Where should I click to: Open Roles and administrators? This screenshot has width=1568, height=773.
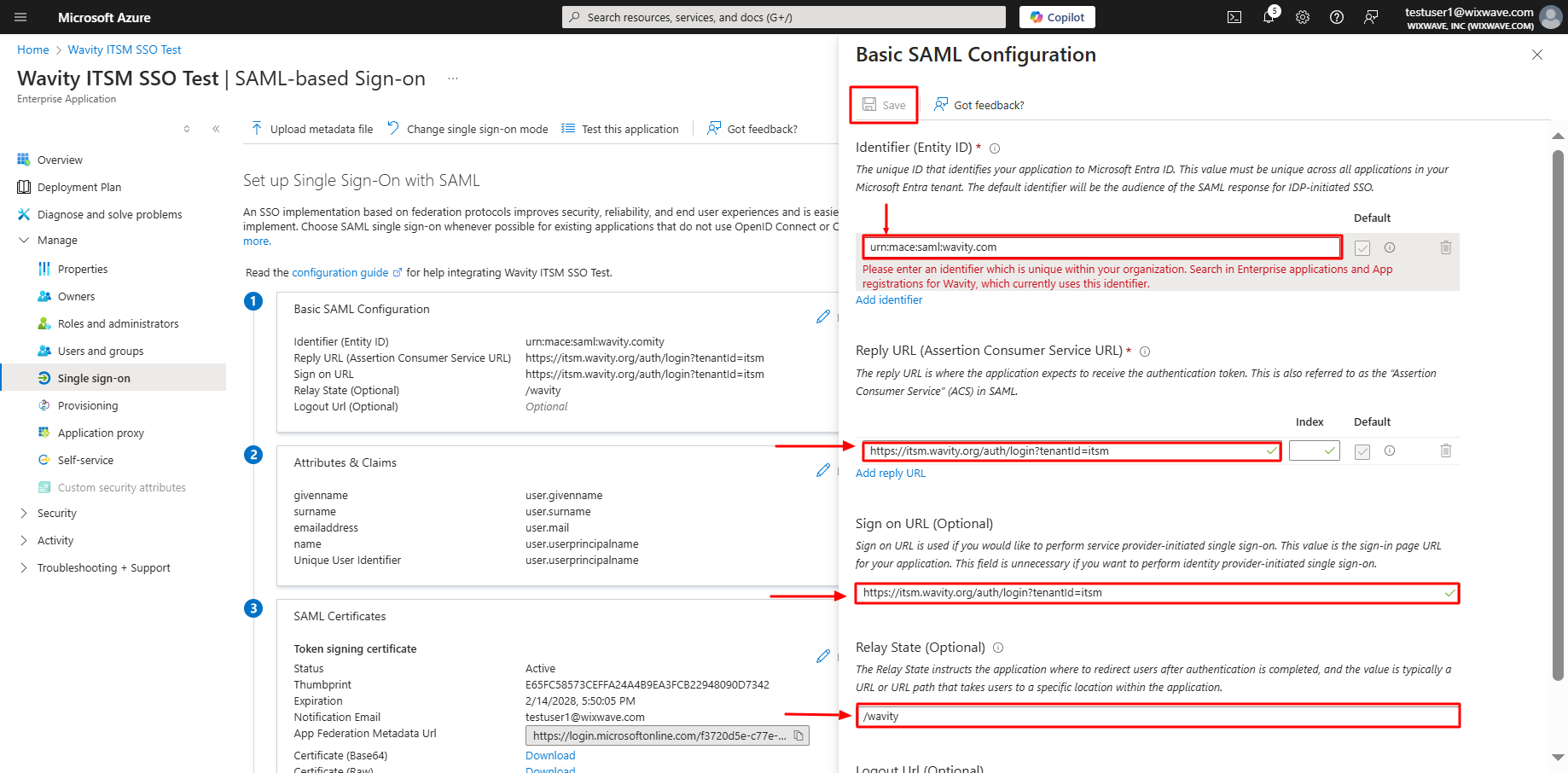118,323
